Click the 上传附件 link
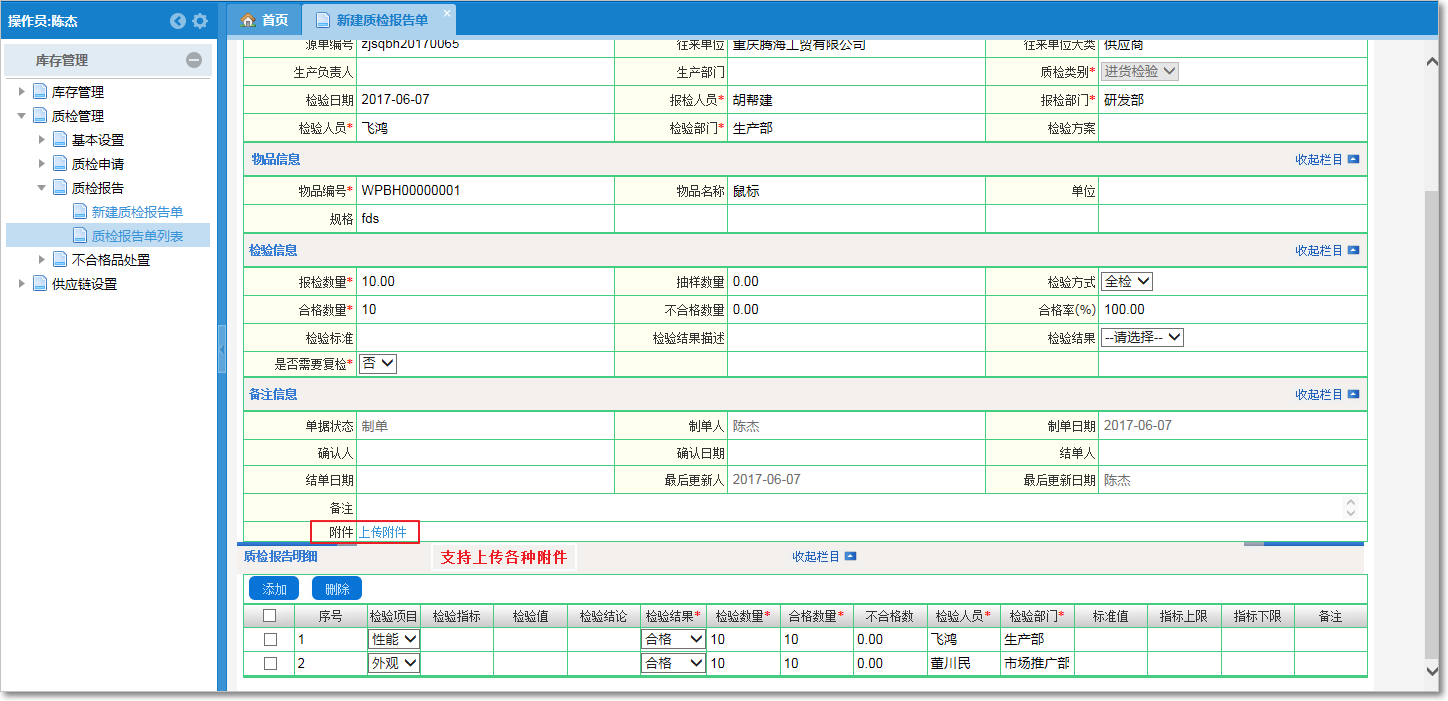The image size is (1448, 701). tap(383, 532)
